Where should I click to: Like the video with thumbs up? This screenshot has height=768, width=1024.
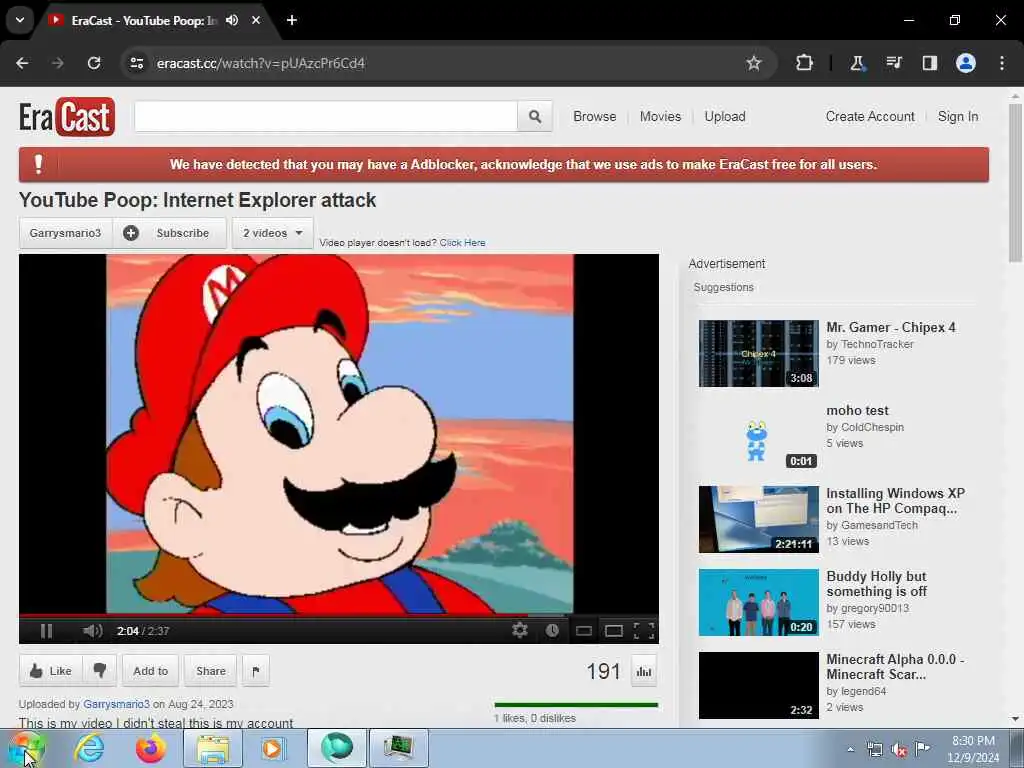coord(51,671)
